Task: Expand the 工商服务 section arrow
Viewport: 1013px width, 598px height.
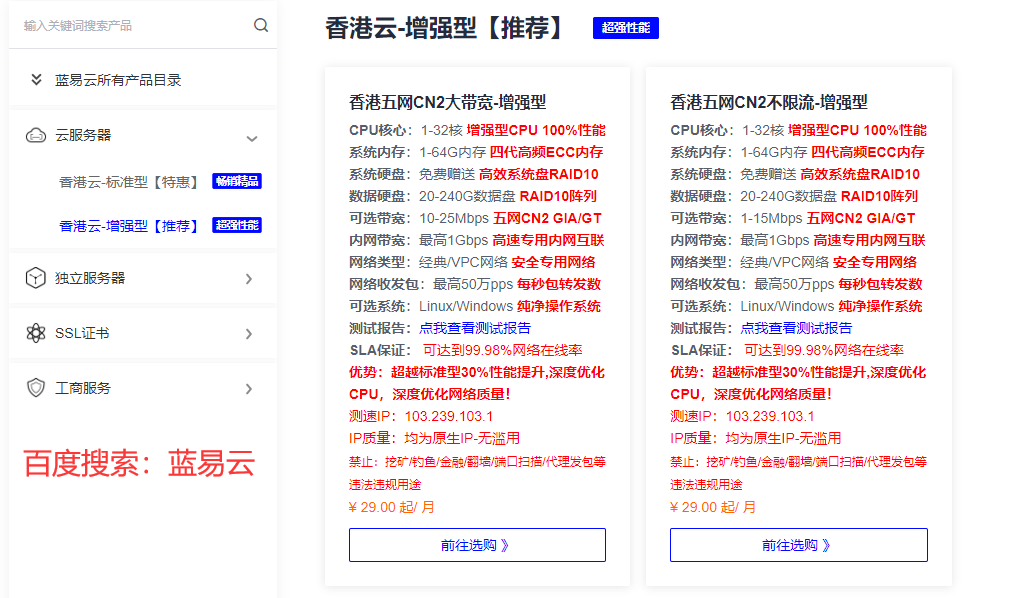Action: coord(249,388)
